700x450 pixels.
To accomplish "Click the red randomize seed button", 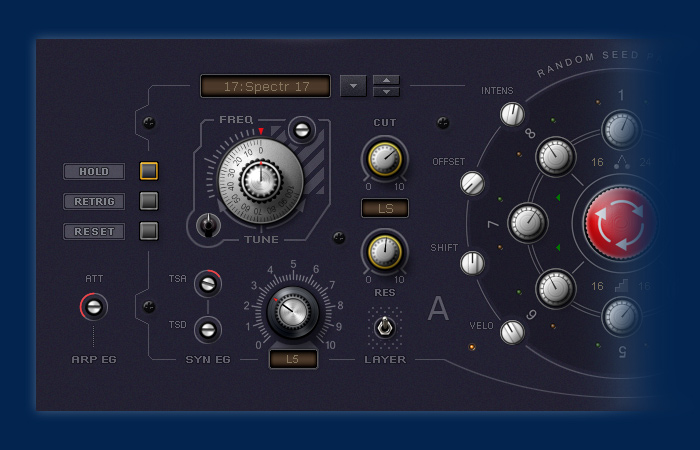I will [616, 222].
